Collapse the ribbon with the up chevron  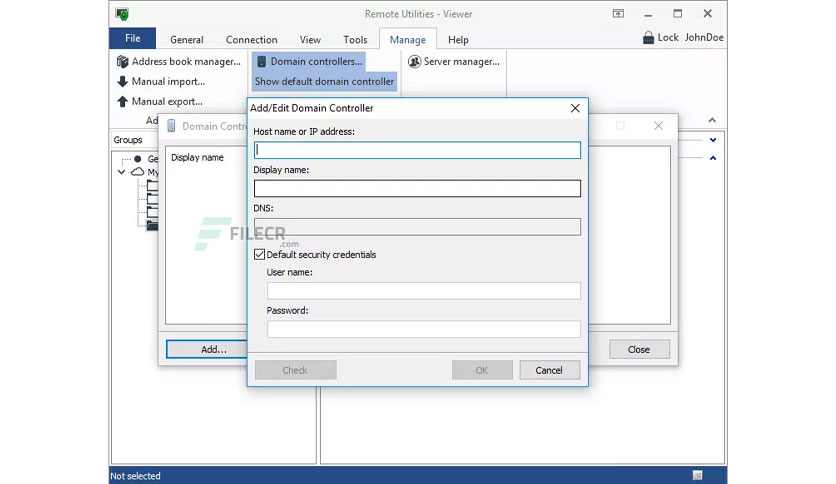coord(712,120)
